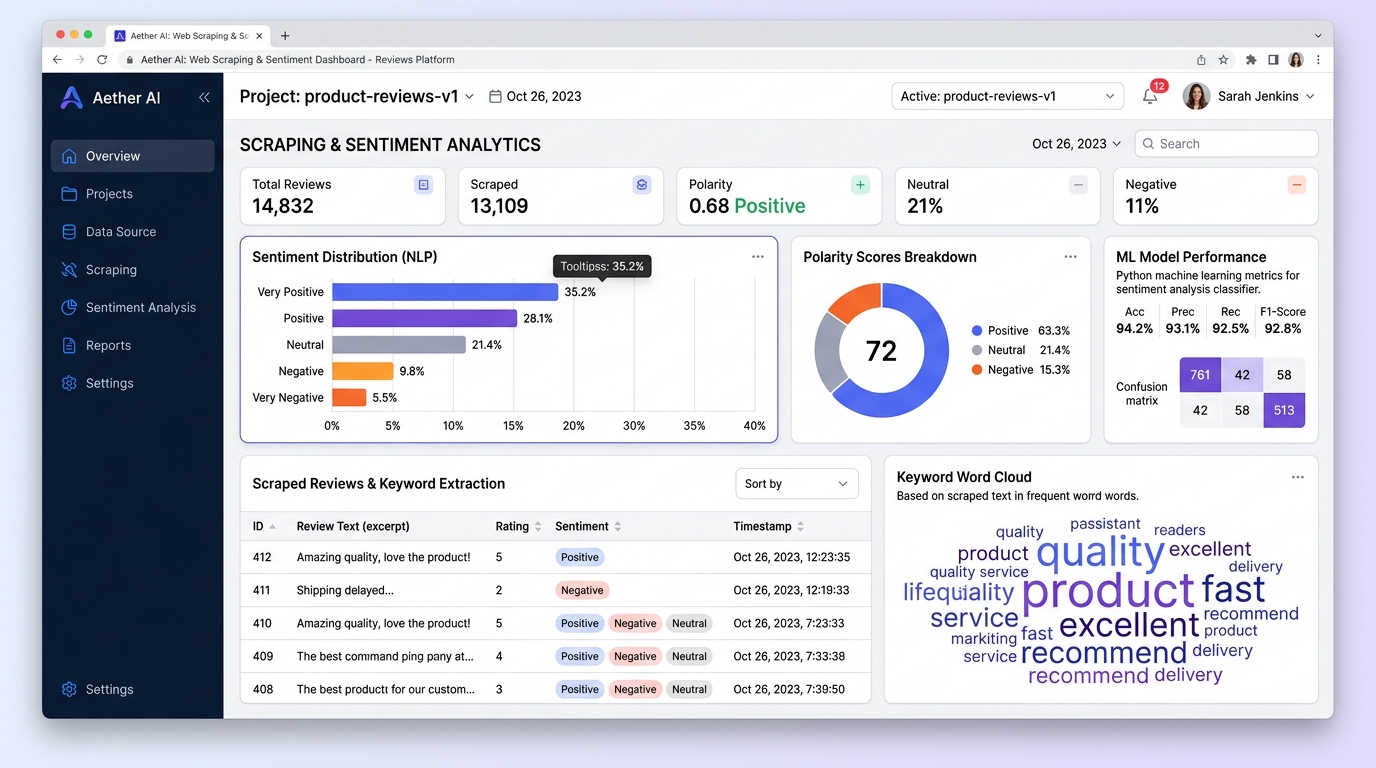1376x768 pixels.
Task: Click review text 'Shipping delayed...'
Action: pos(345,590)
